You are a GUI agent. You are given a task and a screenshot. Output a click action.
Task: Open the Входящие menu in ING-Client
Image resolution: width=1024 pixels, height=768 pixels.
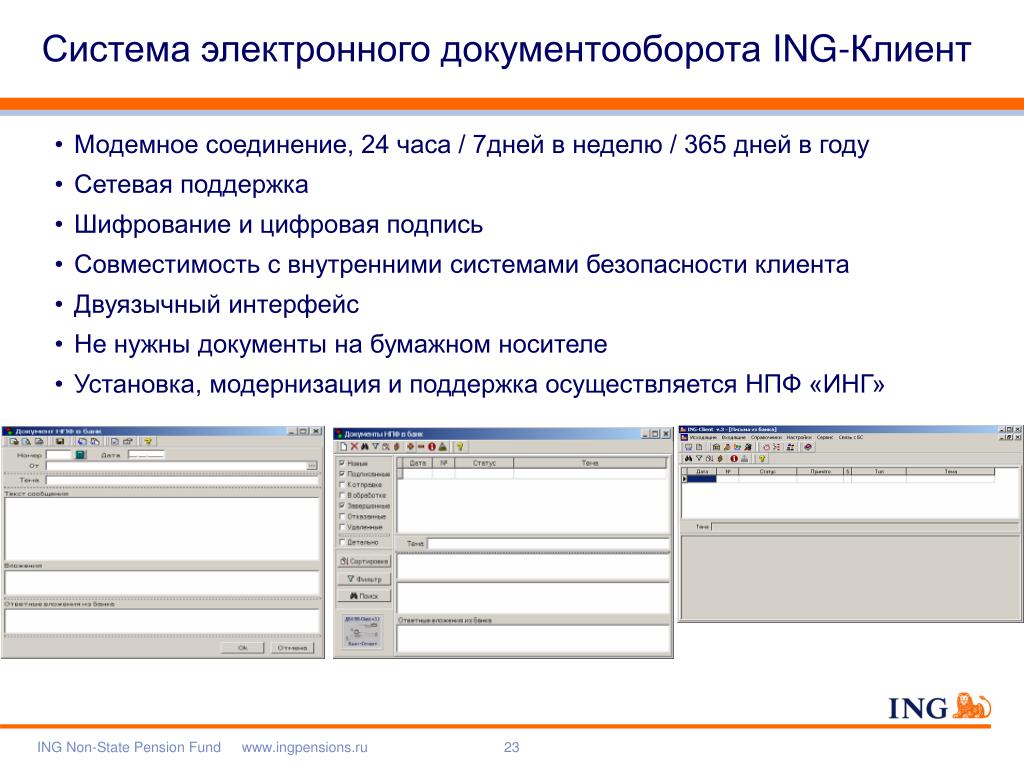coord(733,438)
